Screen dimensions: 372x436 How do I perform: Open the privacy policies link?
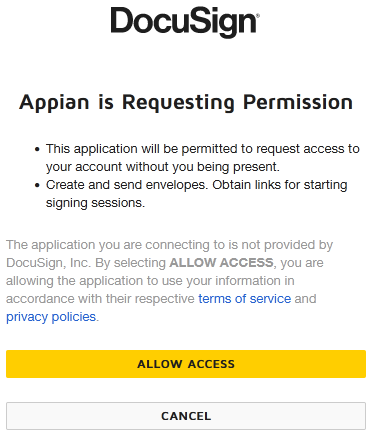click(51, 317)
